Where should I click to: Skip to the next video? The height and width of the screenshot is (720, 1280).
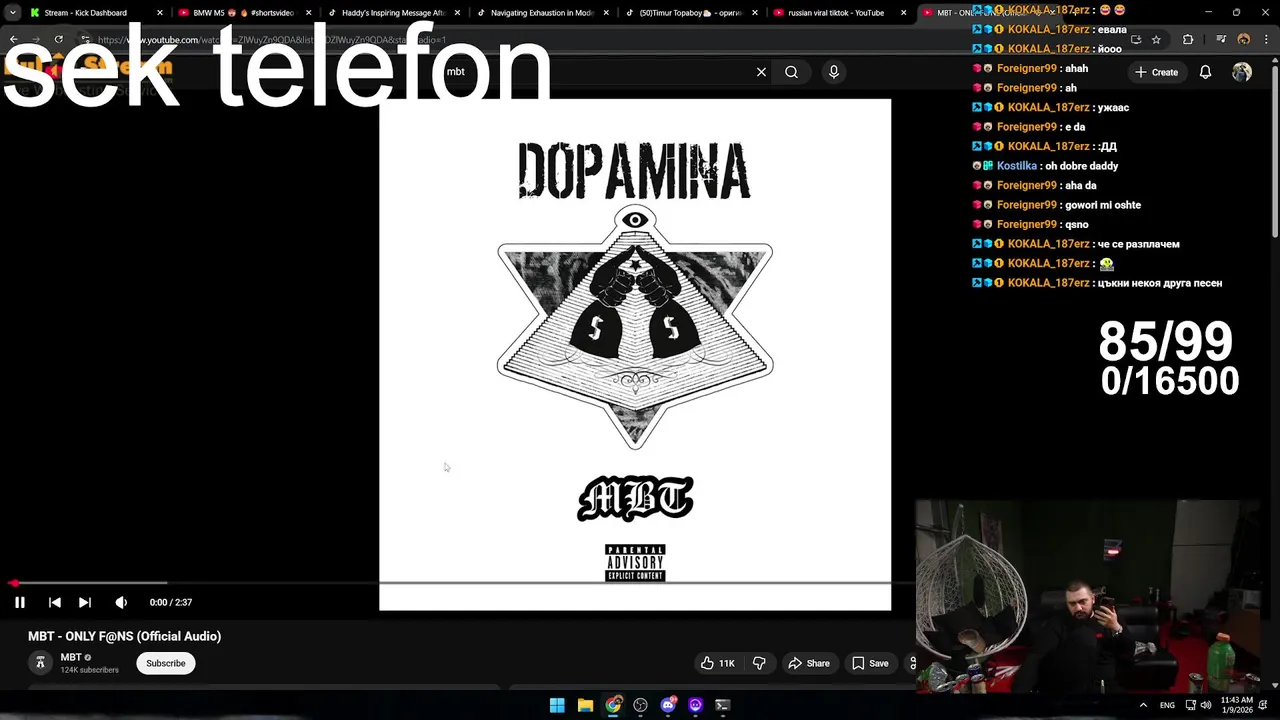(85, 602)
